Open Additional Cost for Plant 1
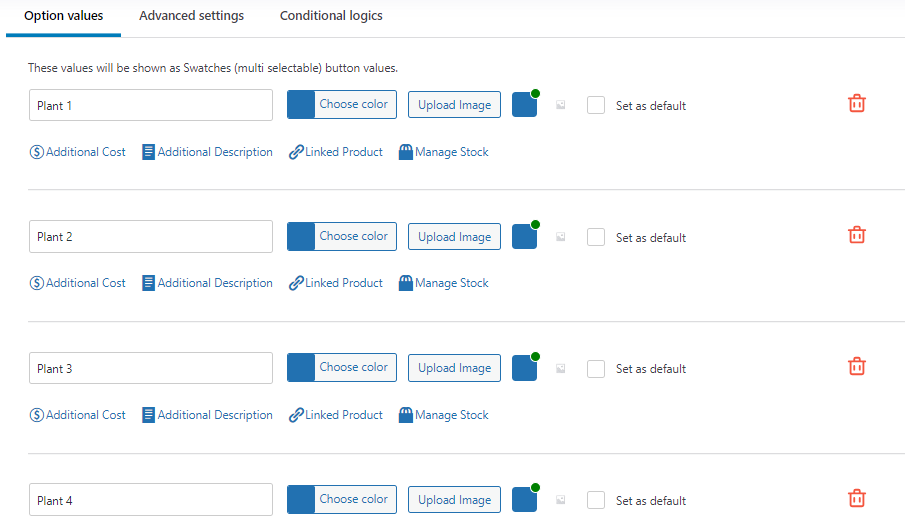The image size is (905, 517). (77, 152)
